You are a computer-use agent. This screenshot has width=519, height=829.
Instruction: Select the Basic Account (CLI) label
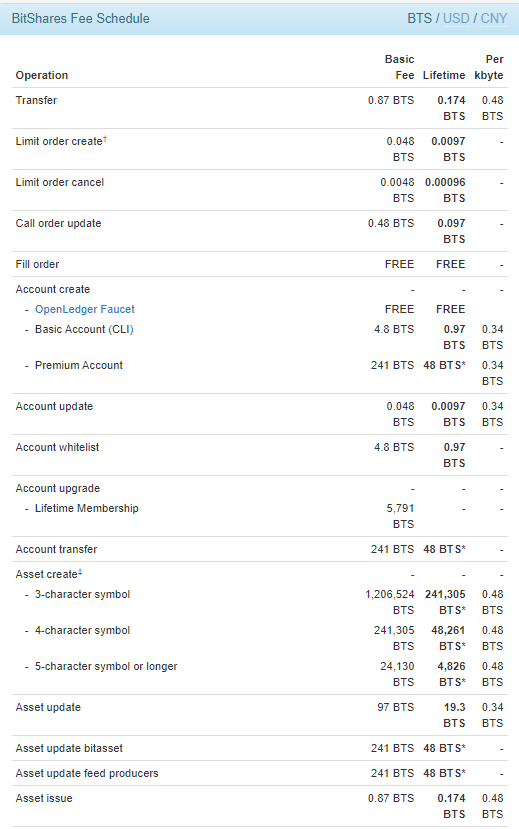pos(84,329)
